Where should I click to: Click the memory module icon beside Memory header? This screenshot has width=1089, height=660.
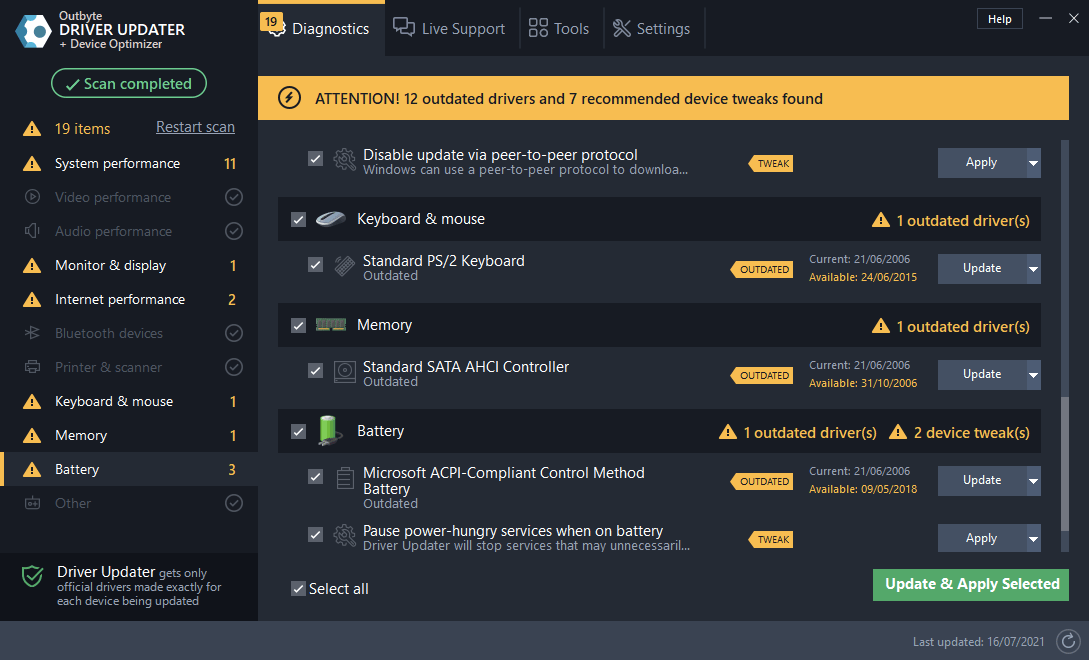coord(330,325)
